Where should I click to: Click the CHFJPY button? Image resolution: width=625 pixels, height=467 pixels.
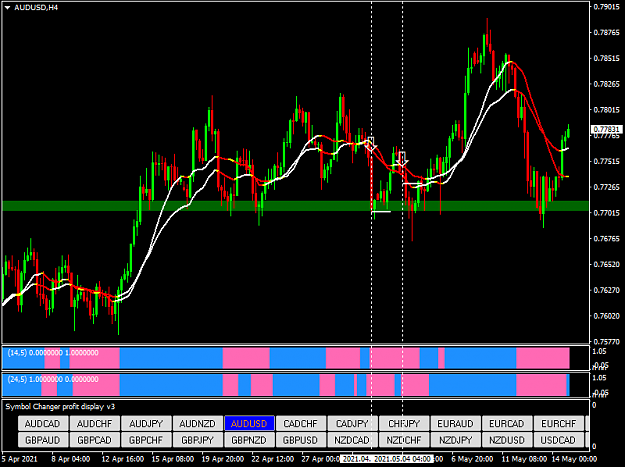click(x=404, y=423)
